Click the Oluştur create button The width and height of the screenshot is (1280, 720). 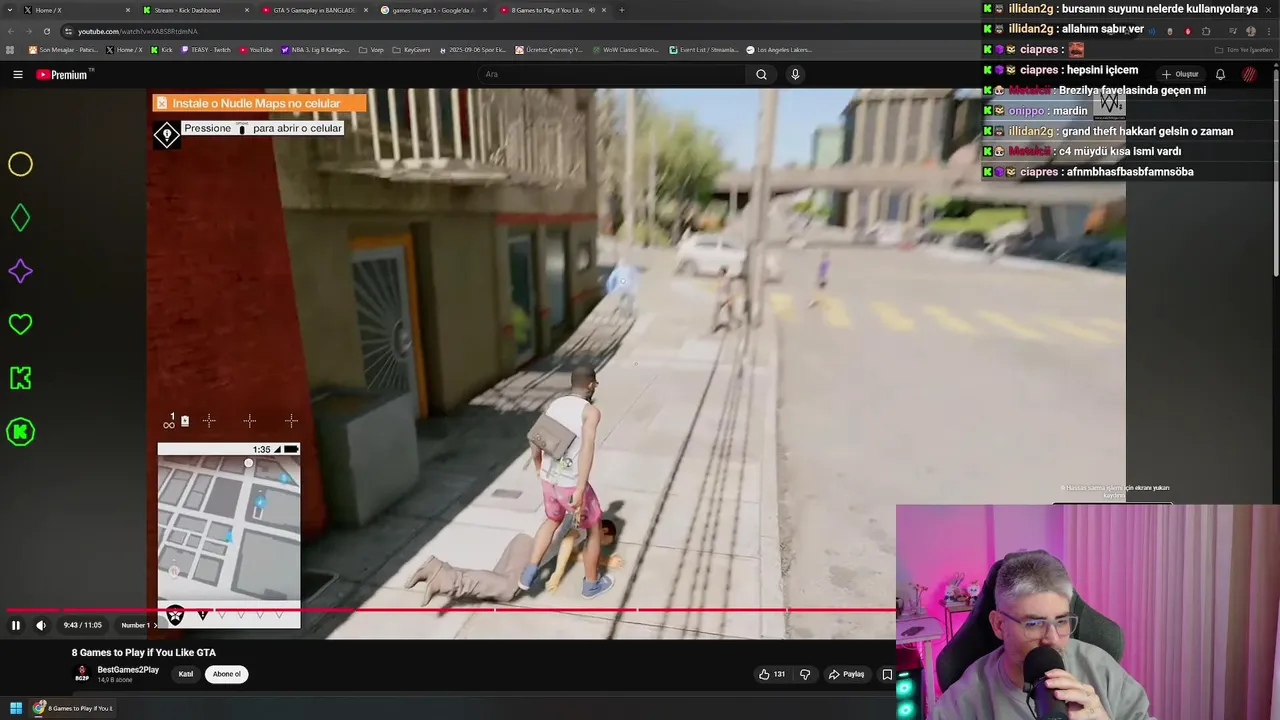coord(1180,74)
